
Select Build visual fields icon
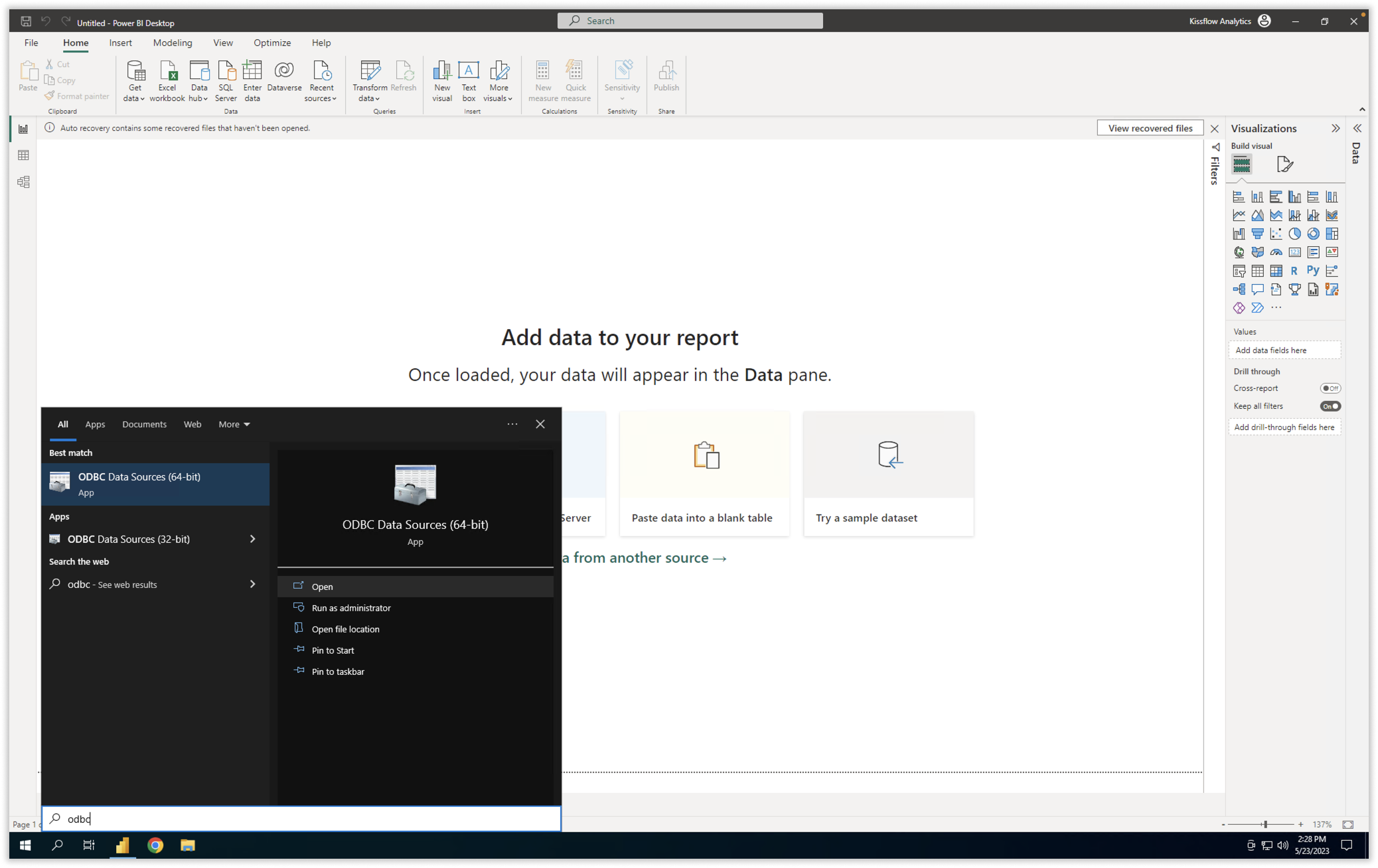[1241, 164]
